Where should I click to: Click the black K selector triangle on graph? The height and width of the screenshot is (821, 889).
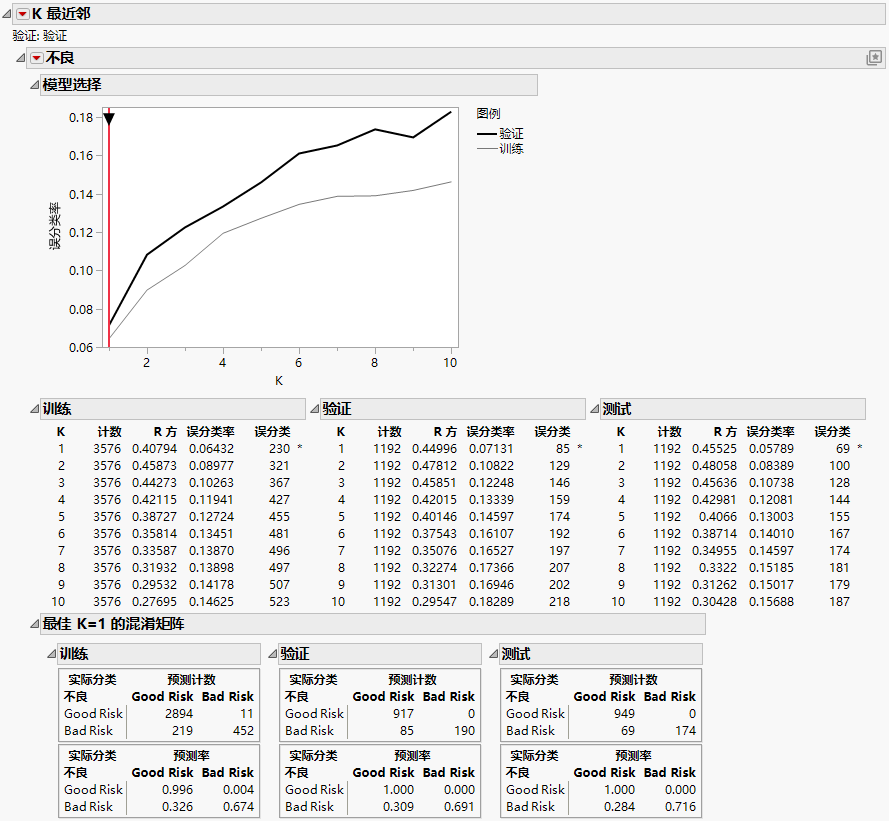pos(109,120)
